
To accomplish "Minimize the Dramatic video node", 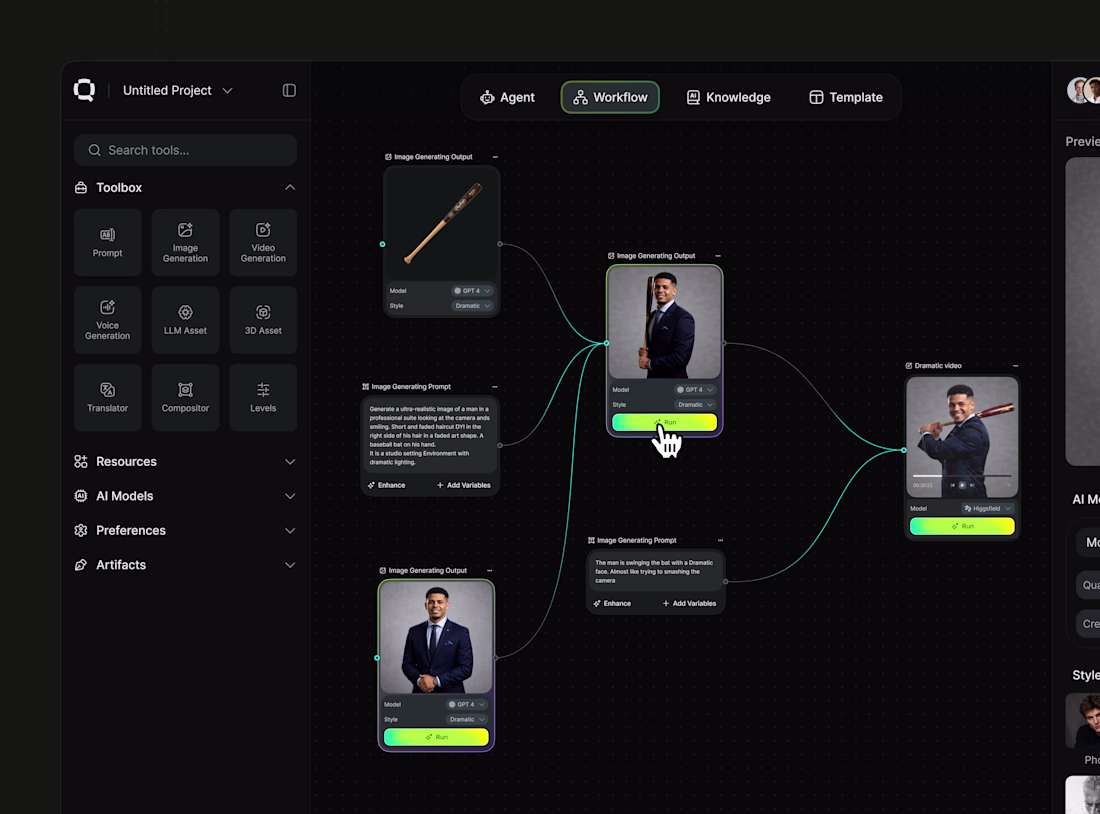I will click(x=1015, y=366).
